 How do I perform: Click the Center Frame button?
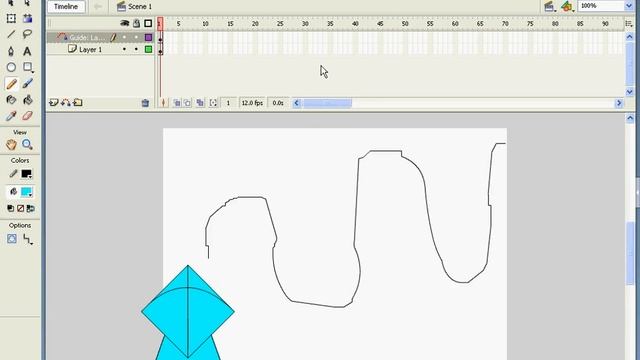pyautogui.click(x=163, y=103)
